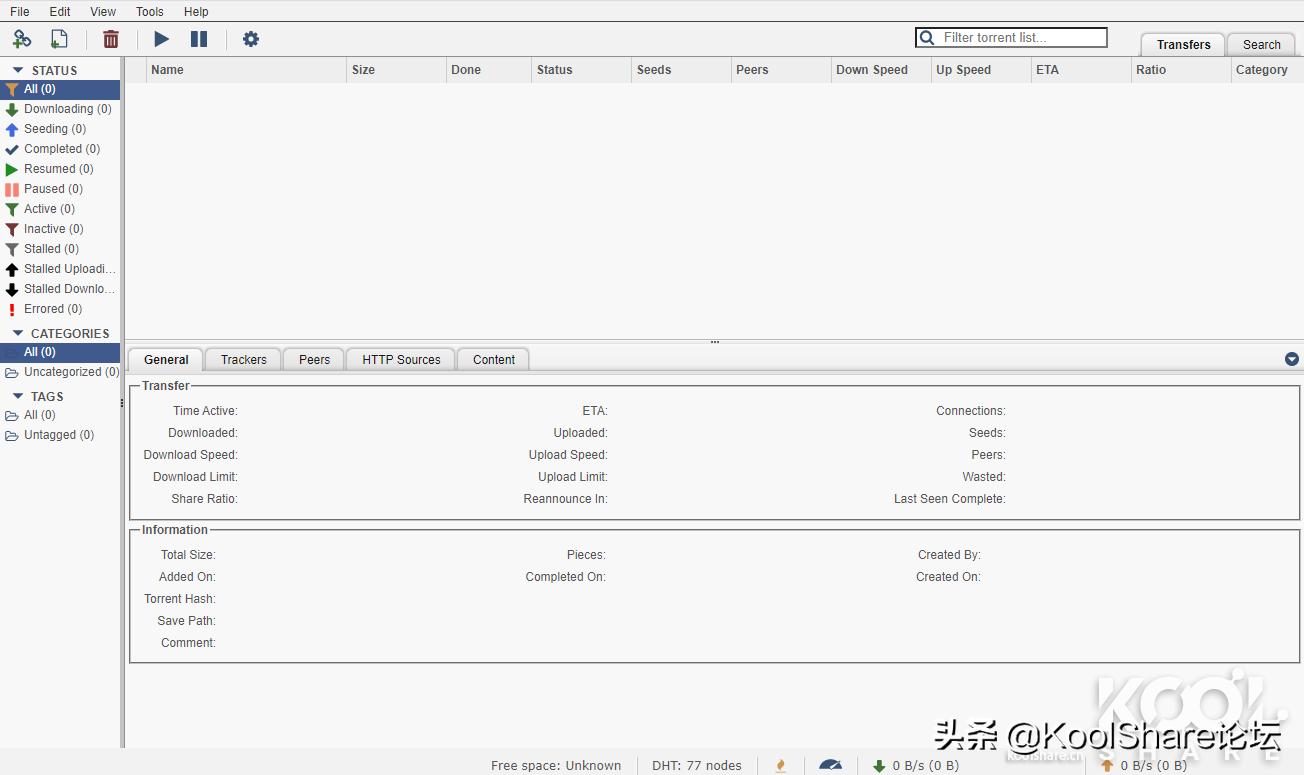Select the Resumed status filter
Screen dimensions: 1304x775
point(60,169)
